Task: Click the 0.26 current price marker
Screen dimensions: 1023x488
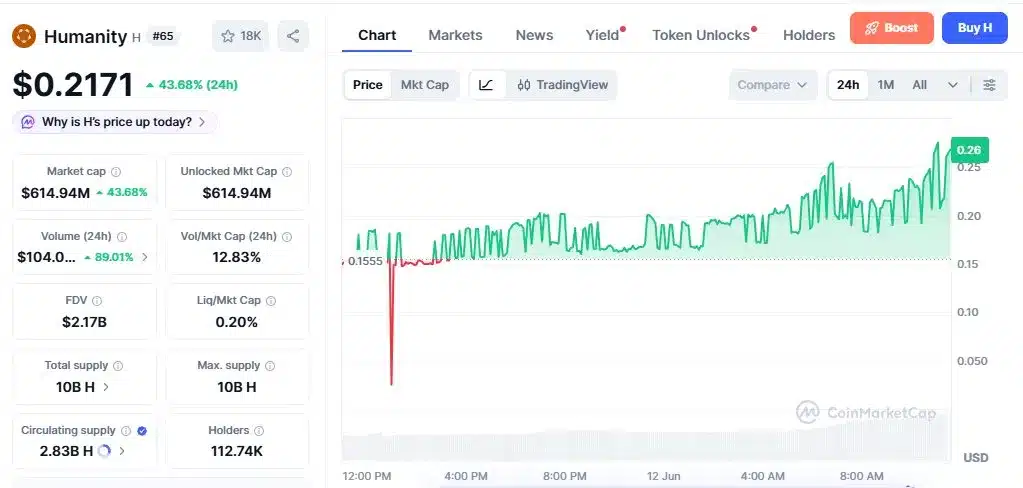Action: [970, 150]
